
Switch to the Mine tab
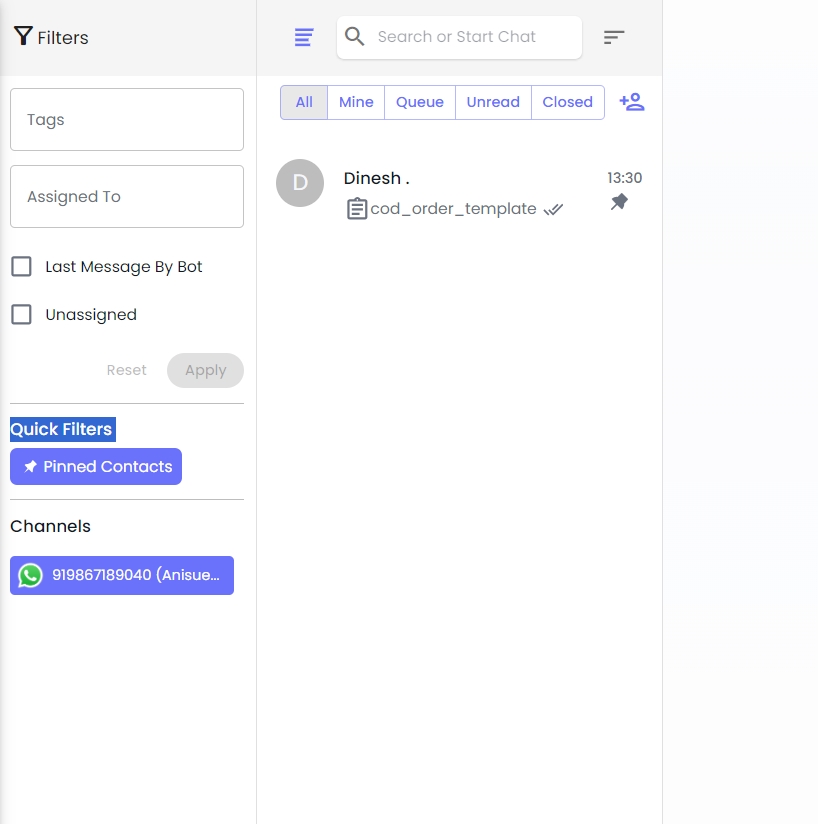pos(356,102)
